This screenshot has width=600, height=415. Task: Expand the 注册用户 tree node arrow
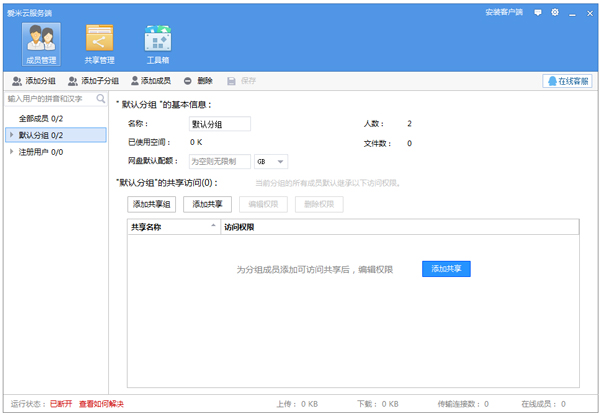tap(11, 151)
